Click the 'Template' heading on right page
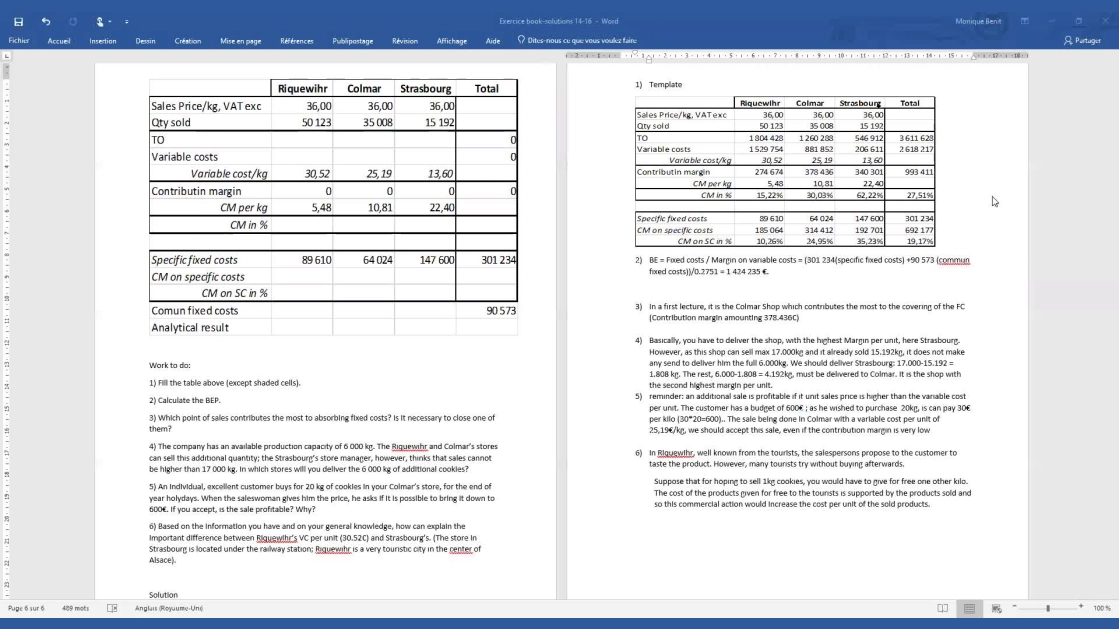Viewport: 1119px width, 629px height. [666, 84]
